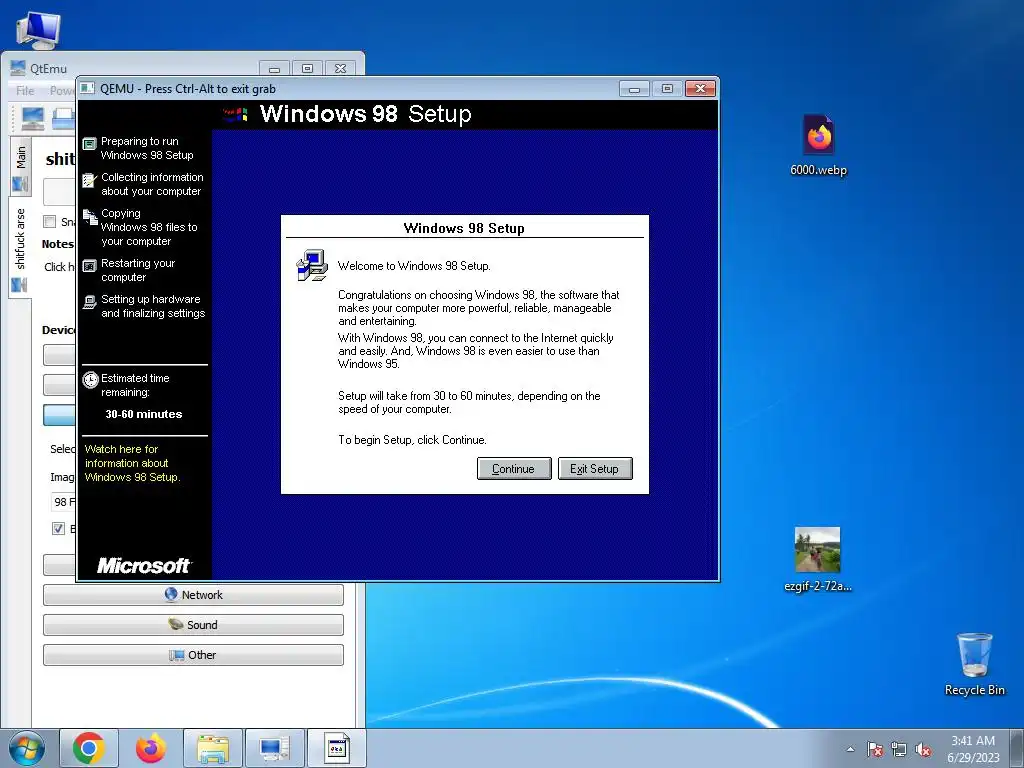Screen dimensions: 1024x768
Task: Click the setup computer icon in dialog
Action: click(312, 265)
